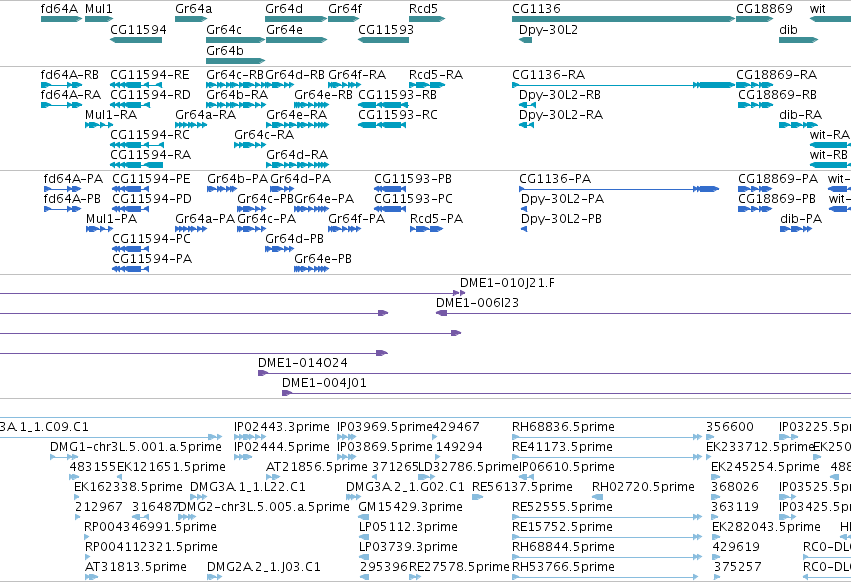Click protein Gr64e-PB

[312, 269]
